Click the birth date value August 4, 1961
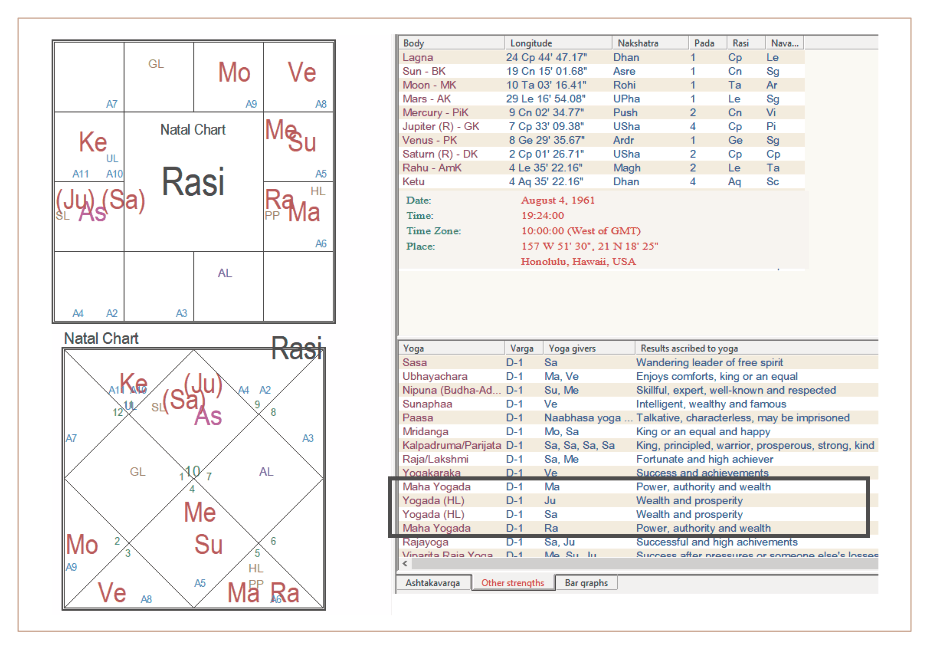Viewport: 930px width, 650px height. coord(555,201)
